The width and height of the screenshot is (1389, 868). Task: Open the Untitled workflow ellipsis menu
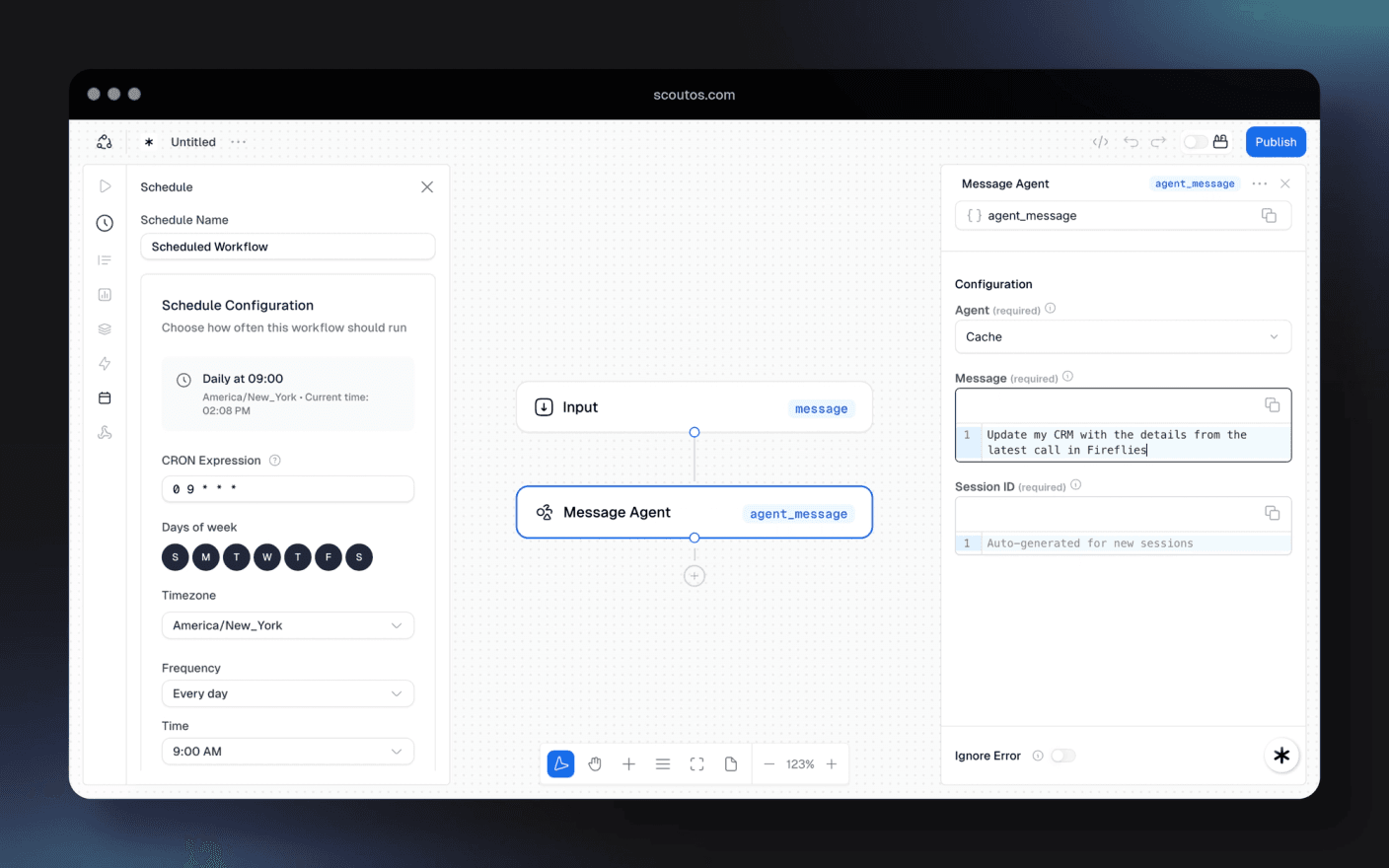(239, 142)
